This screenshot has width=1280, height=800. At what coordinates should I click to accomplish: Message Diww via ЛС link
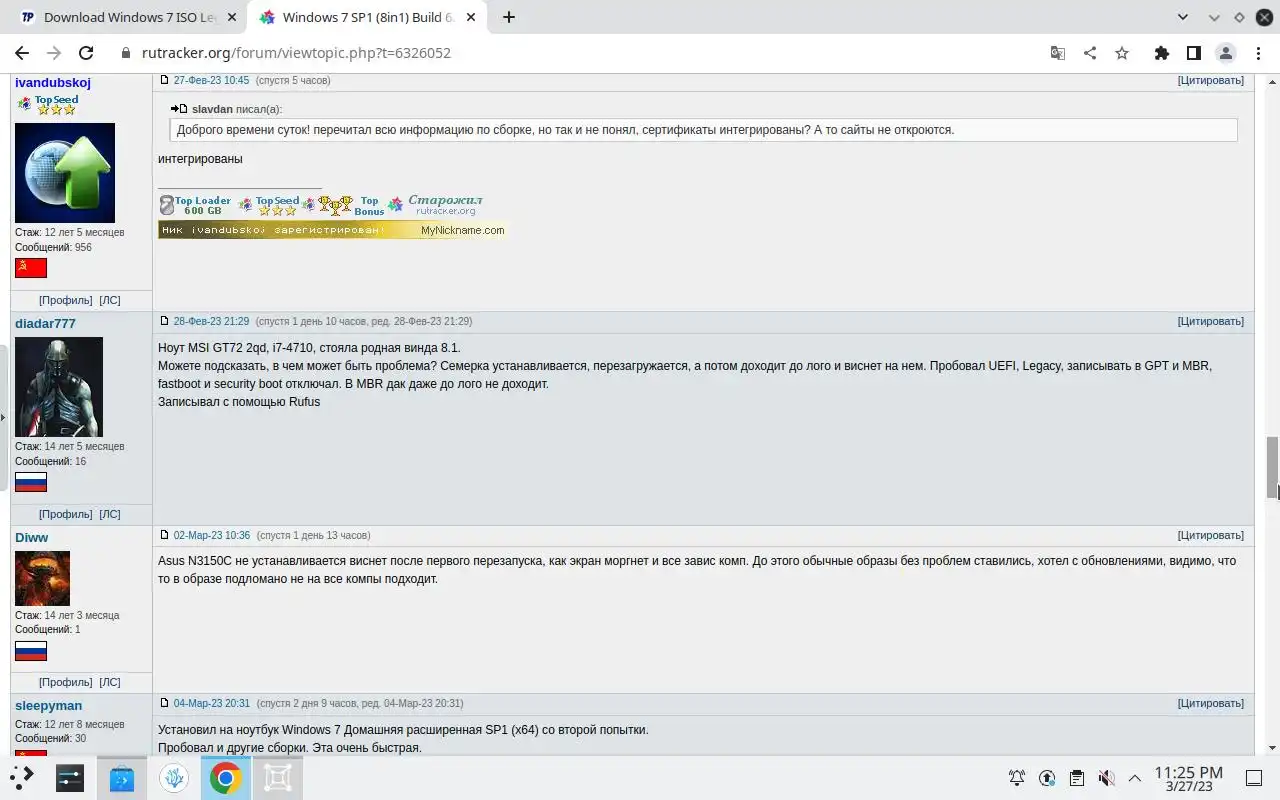tap(110, 682)
